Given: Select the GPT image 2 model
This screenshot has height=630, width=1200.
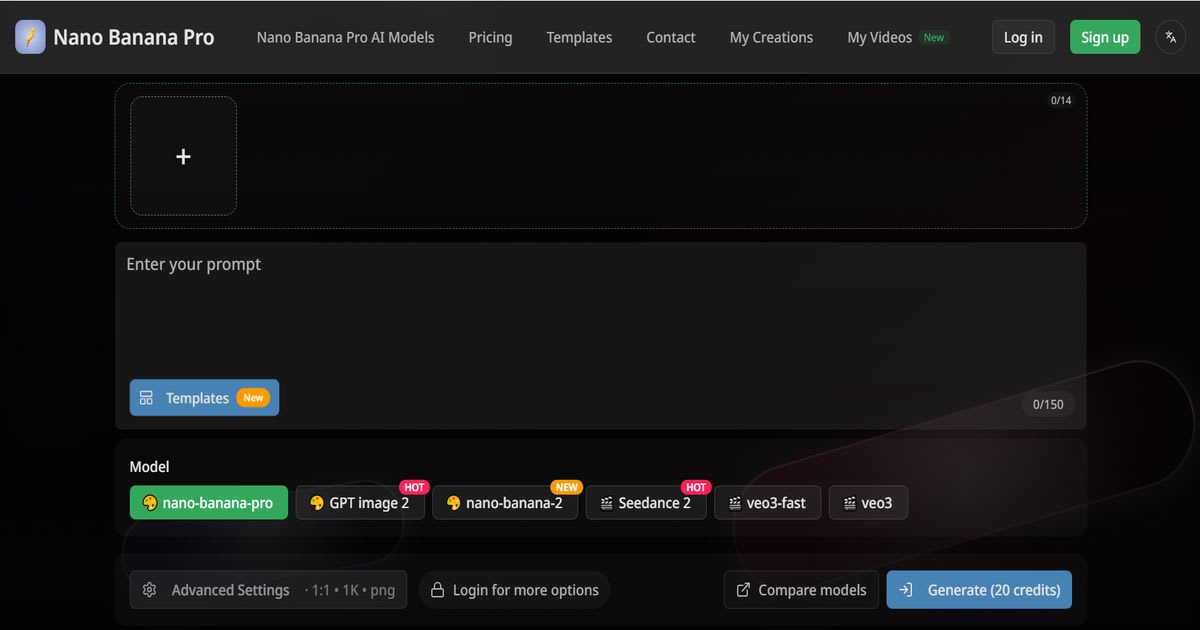Looking at the screenshot, I should pyautogui.click(x=360, y=503).
